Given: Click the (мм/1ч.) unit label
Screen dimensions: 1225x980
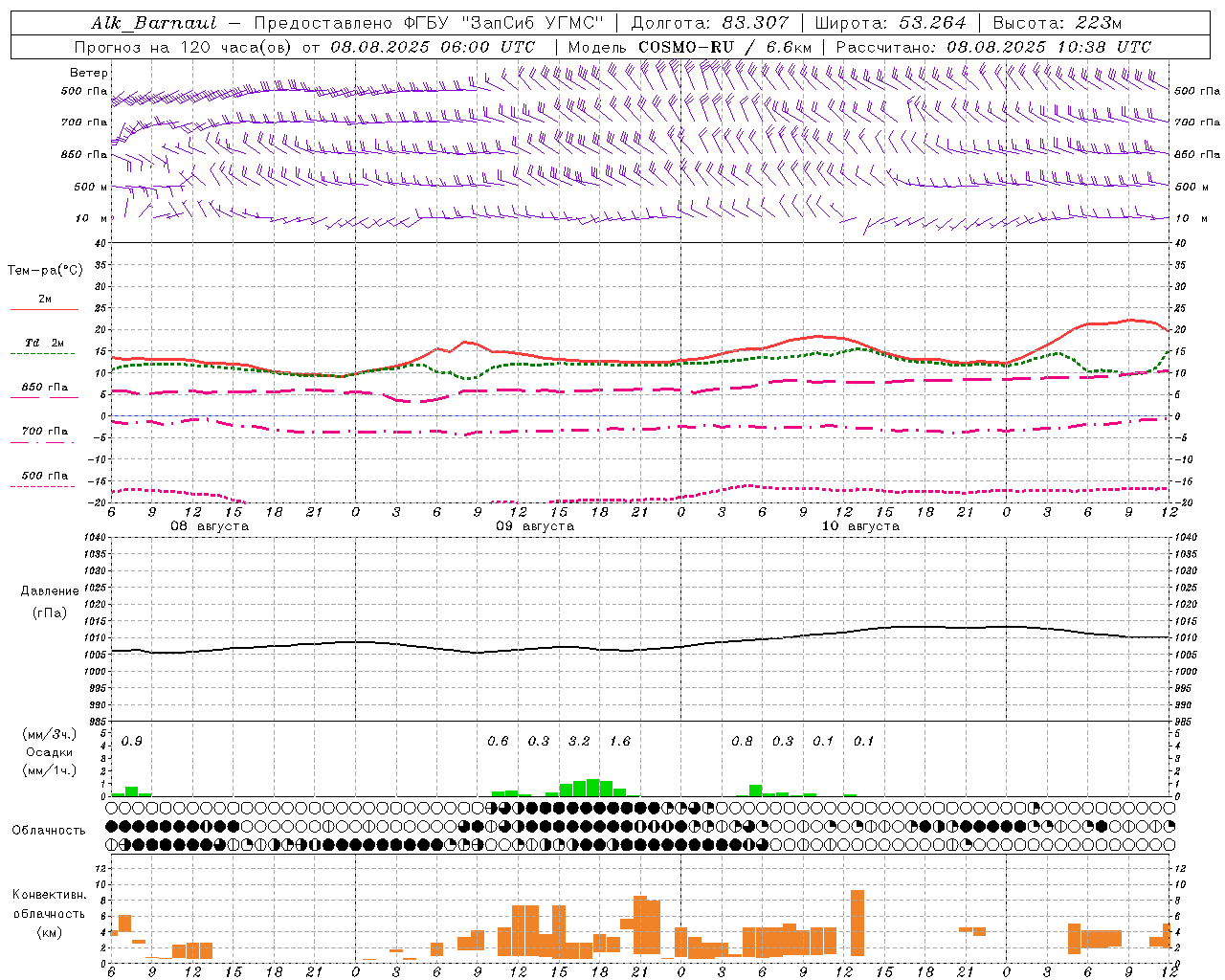Looking at the screenshot, I should pyautogui.click(x=50, y=769).
